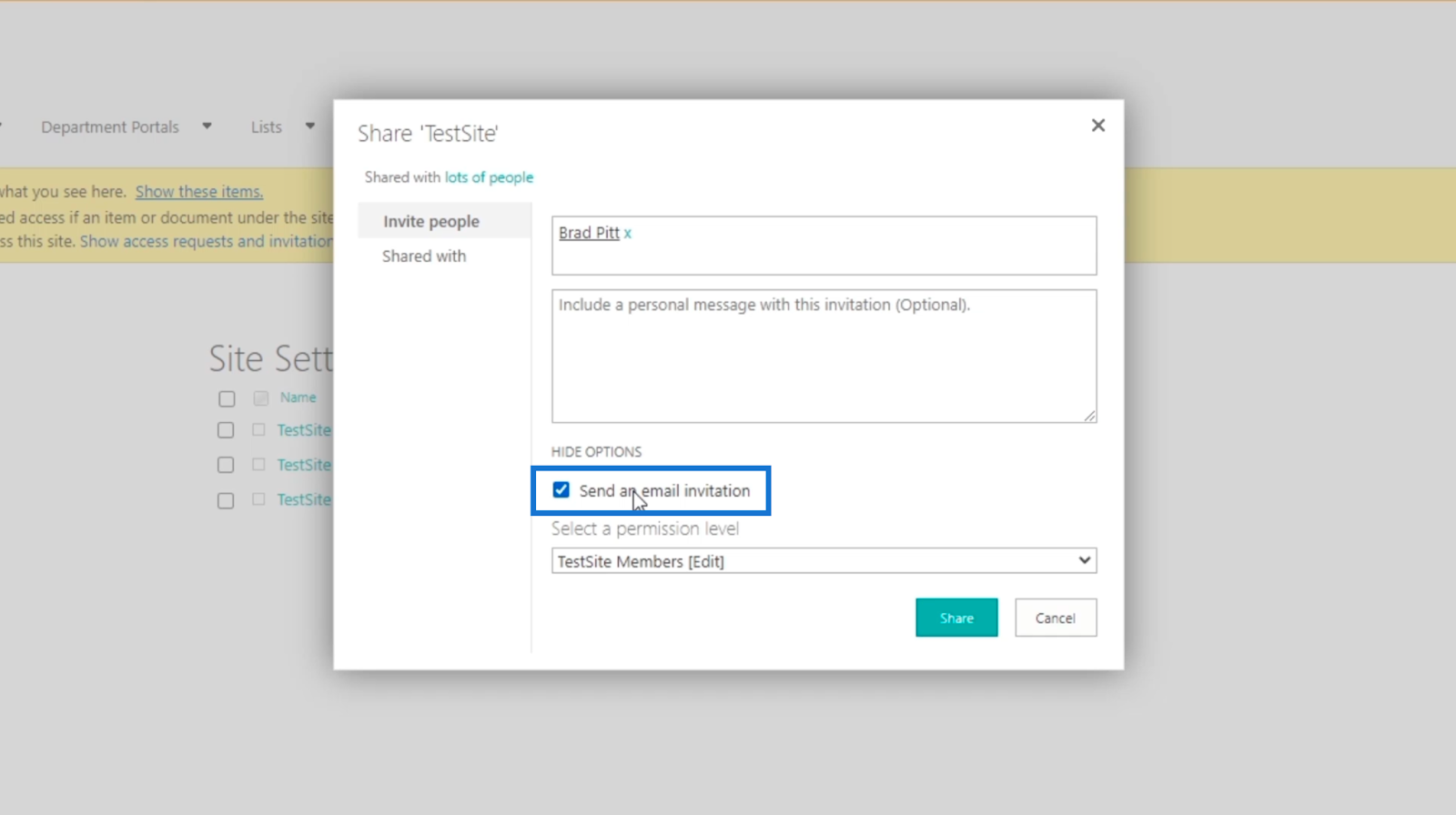Switch to the Invite people tab
The height and width of the screenshot is (815, 1456).
tap(430, 221)
